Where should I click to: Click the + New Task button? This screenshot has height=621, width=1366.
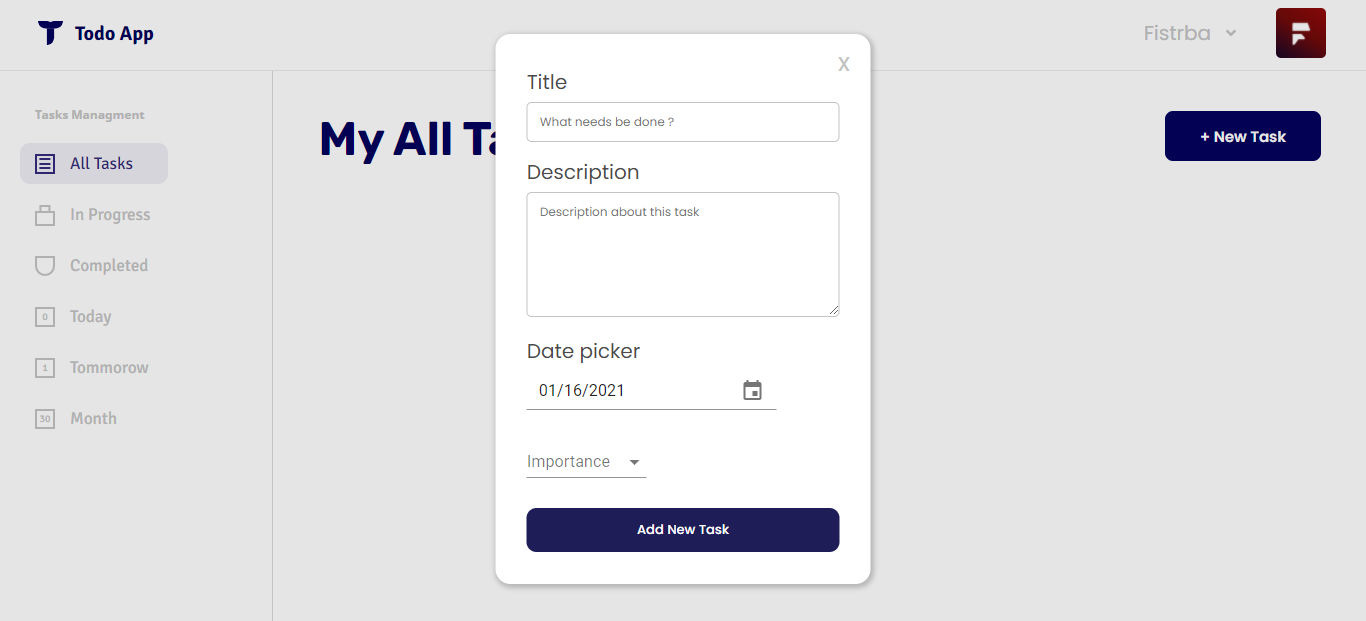1242,136
